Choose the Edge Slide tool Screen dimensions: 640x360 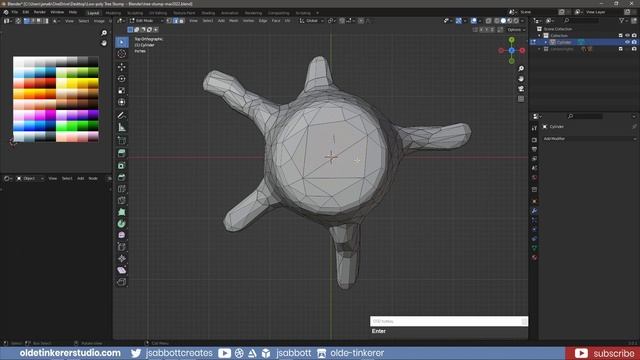click(x=122, y=247)
